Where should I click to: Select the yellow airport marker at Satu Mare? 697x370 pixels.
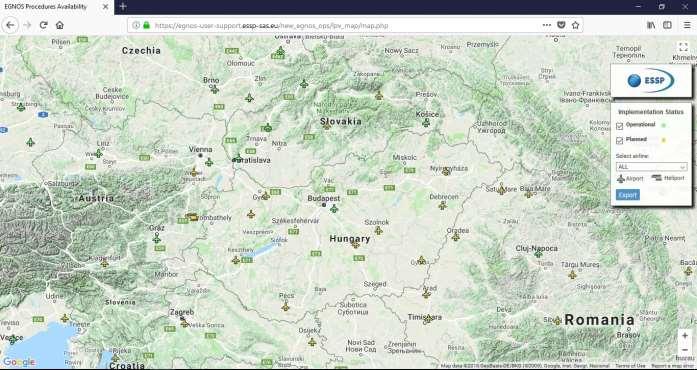502,190
